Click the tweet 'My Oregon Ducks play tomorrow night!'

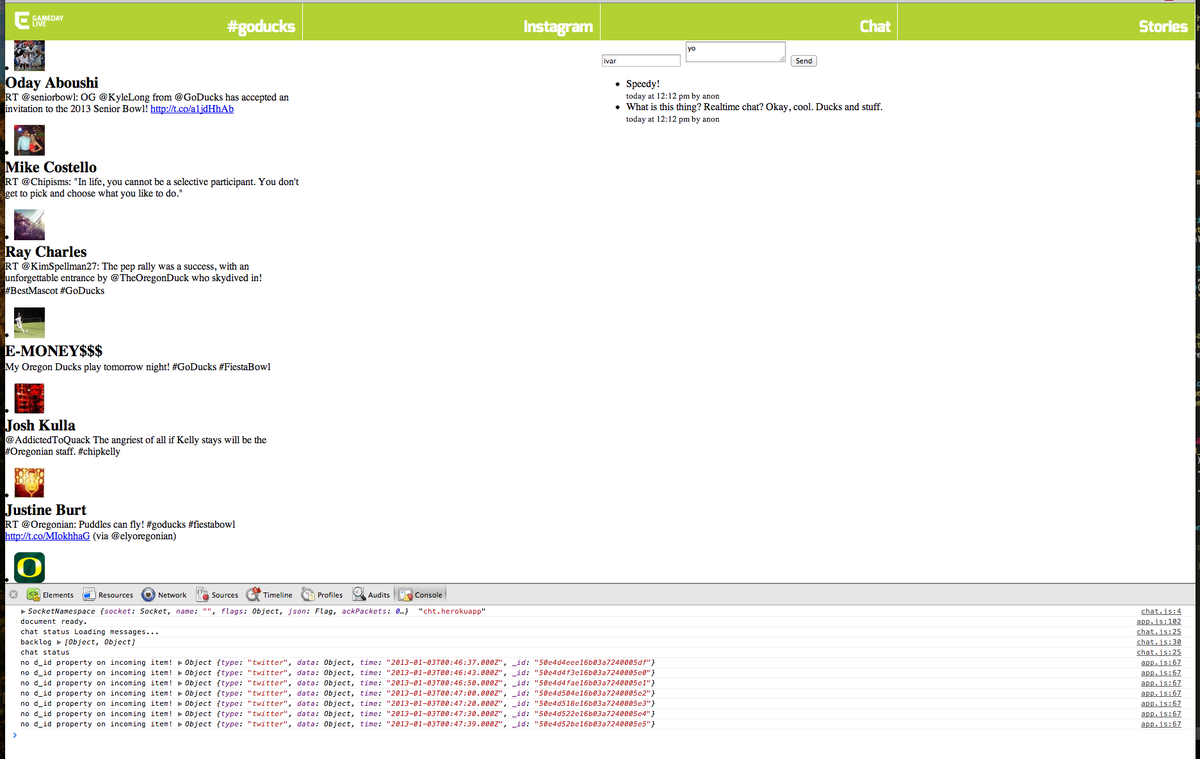tap(138, 367)
